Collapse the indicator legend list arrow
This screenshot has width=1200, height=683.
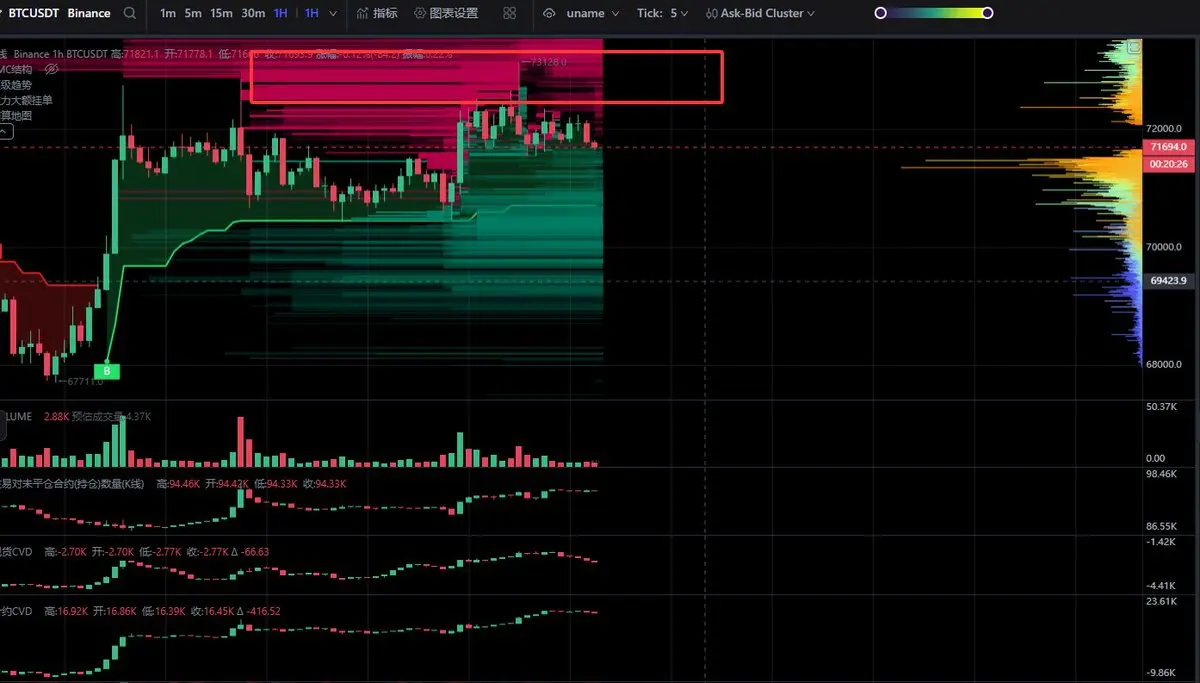pyautogui.click(x=5, y=131)
